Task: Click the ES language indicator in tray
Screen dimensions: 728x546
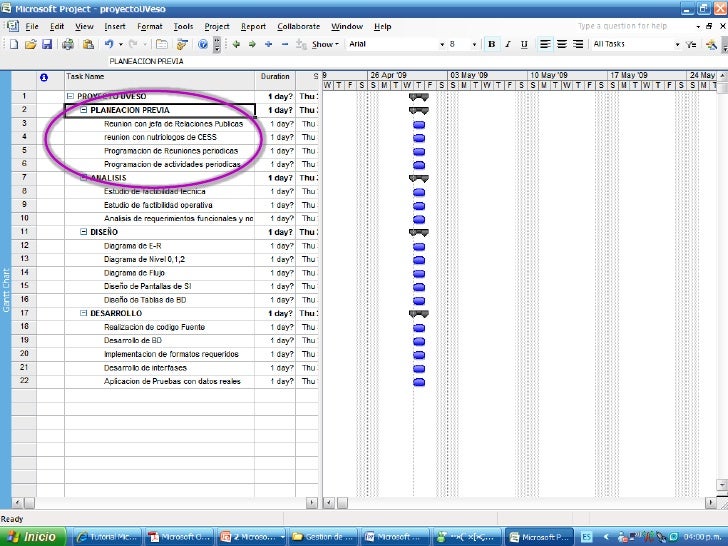Action: (586, 537)
